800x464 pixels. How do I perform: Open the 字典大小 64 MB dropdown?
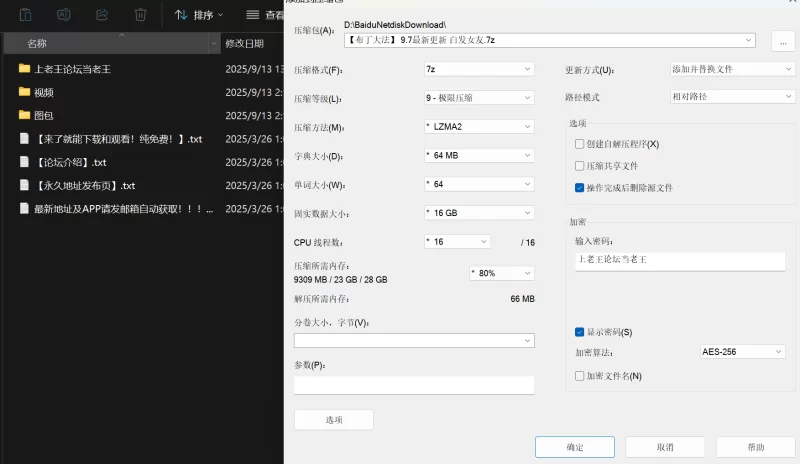click(479, 155)
